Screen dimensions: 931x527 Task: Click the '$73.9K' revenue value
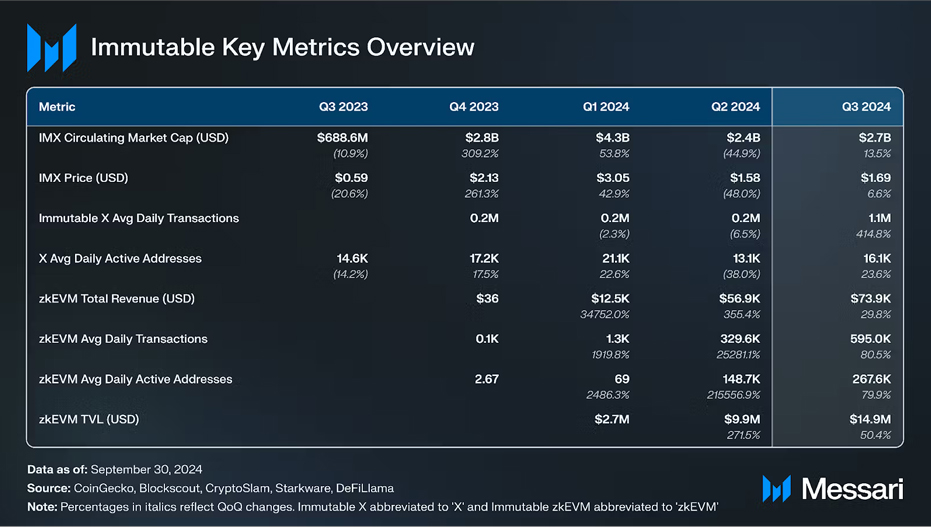(x=870, y=299)
